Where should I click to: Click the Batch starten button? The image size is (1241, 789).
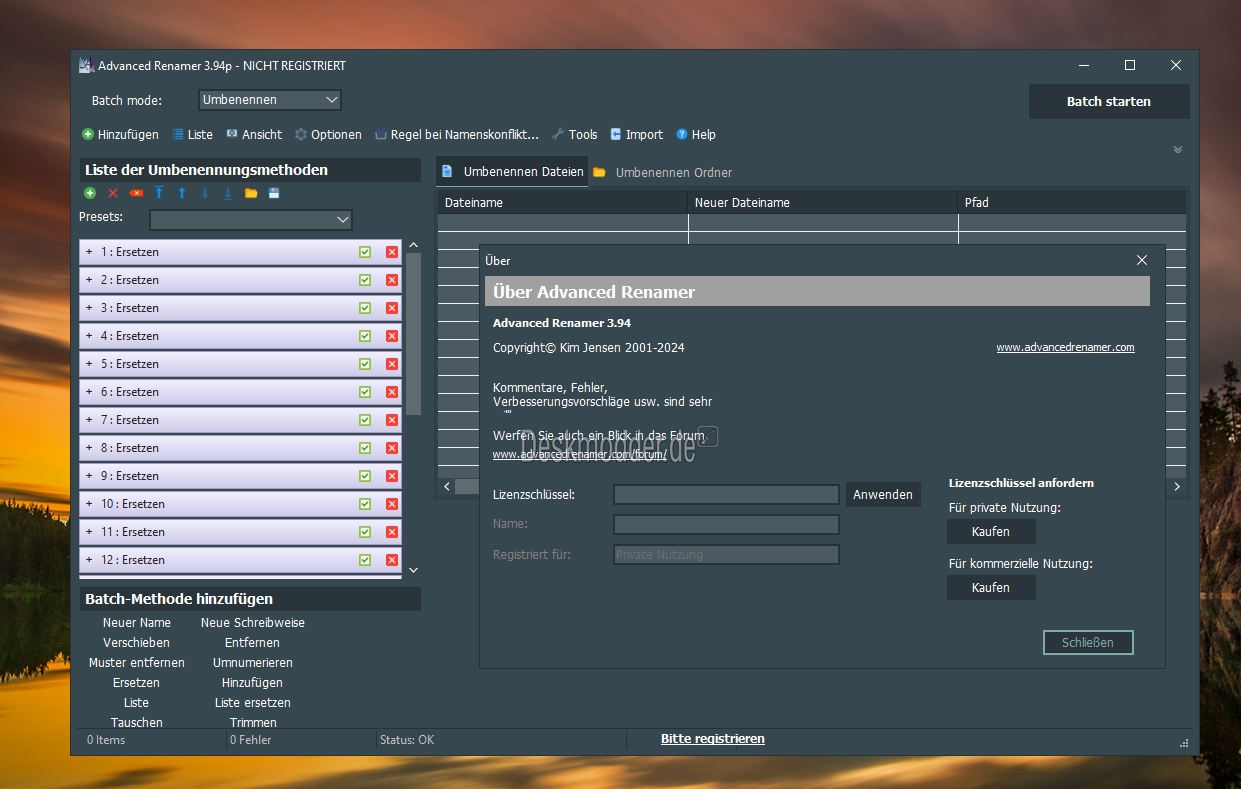tap(1109, 101)
